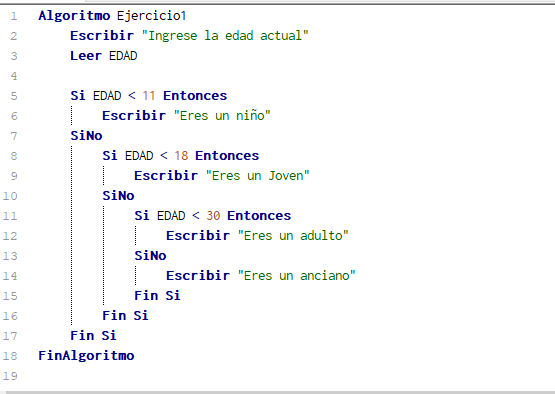Click the "Eres un adulto" string
Screen dimensions: 555x394
pos(293,236)
